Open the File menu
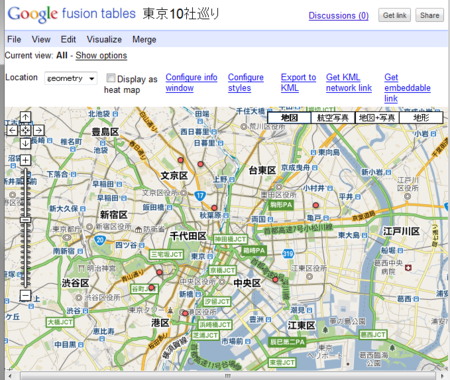Screen dimensions: 450x380 coord(14,39)
